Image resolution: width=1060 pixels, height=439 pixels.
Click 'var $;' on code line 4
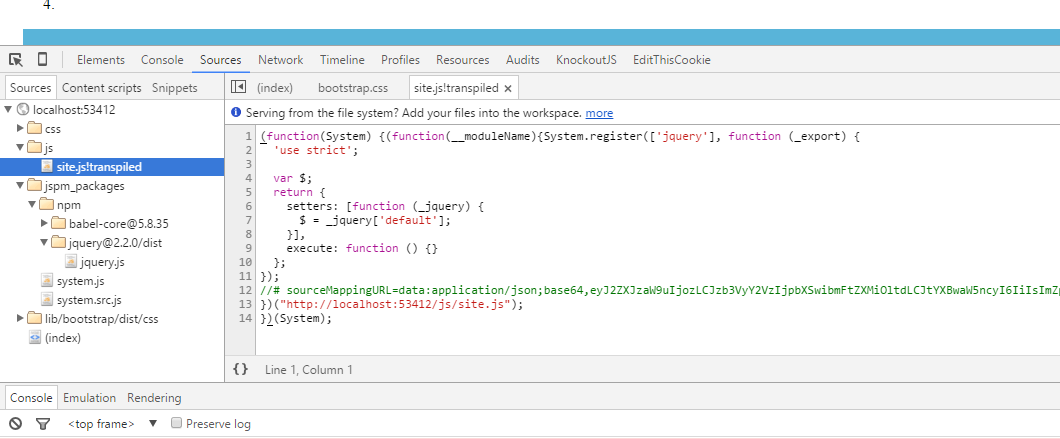coord(293,178)
